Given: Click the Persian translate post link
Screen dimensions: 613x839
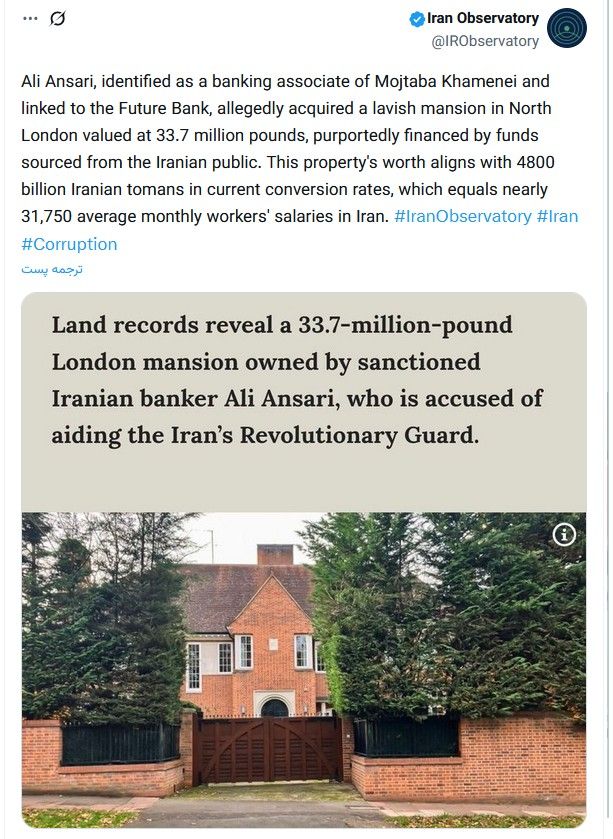Looking at the screenshot, I should tap(52, 269).
